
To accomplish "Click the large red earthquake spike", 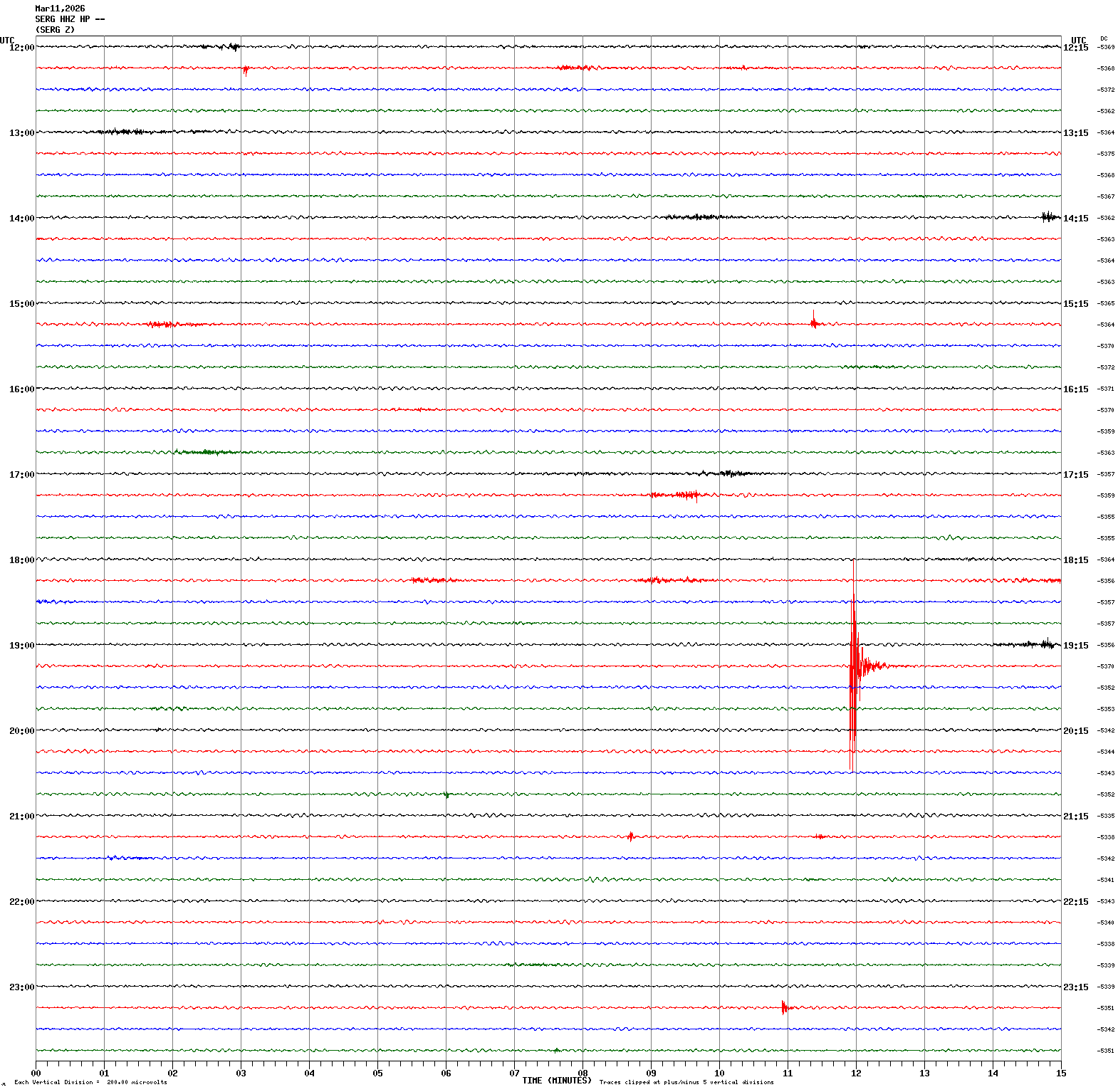I will [x=853, y=666].
